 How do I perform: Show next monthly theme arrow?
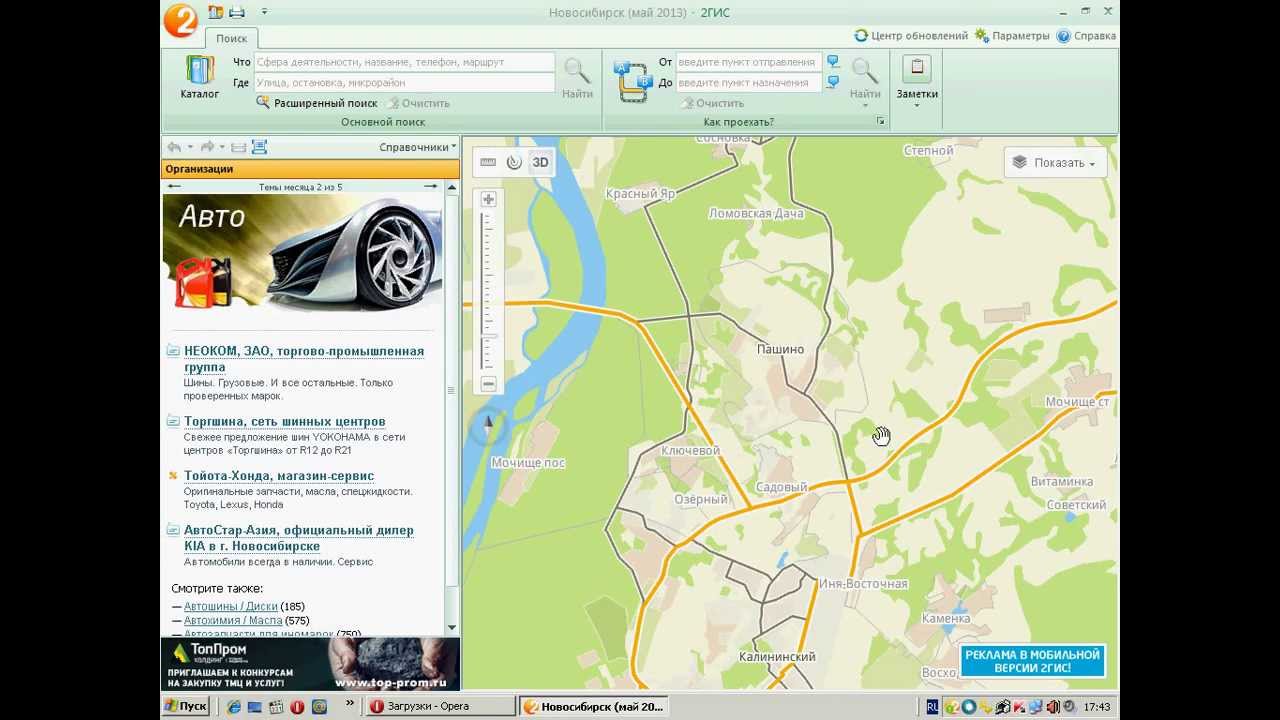click(431, 186)
